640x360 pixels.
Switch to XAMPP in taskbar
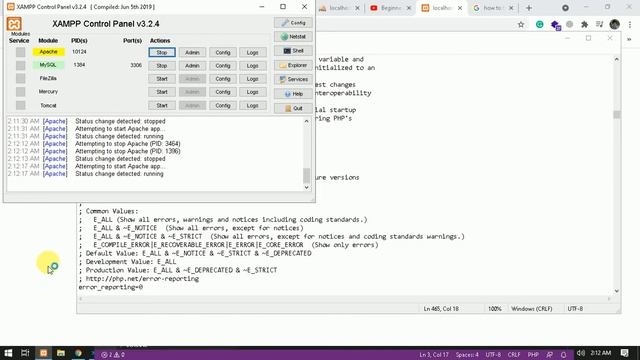coord(43,353)
